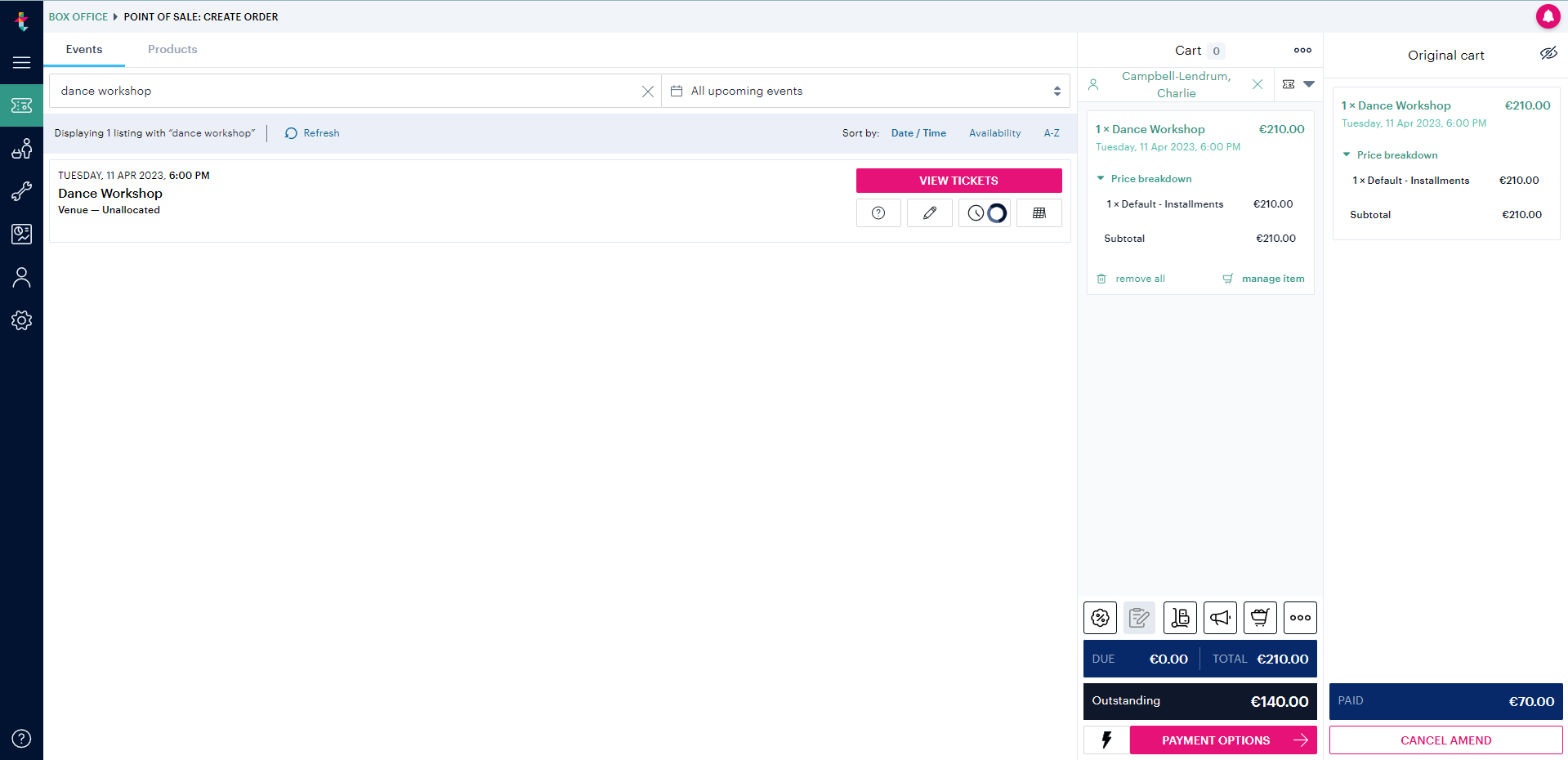1568x760 pixels.
Task: Show event info for Dance Workshop
Action: (x=878, y=213)
